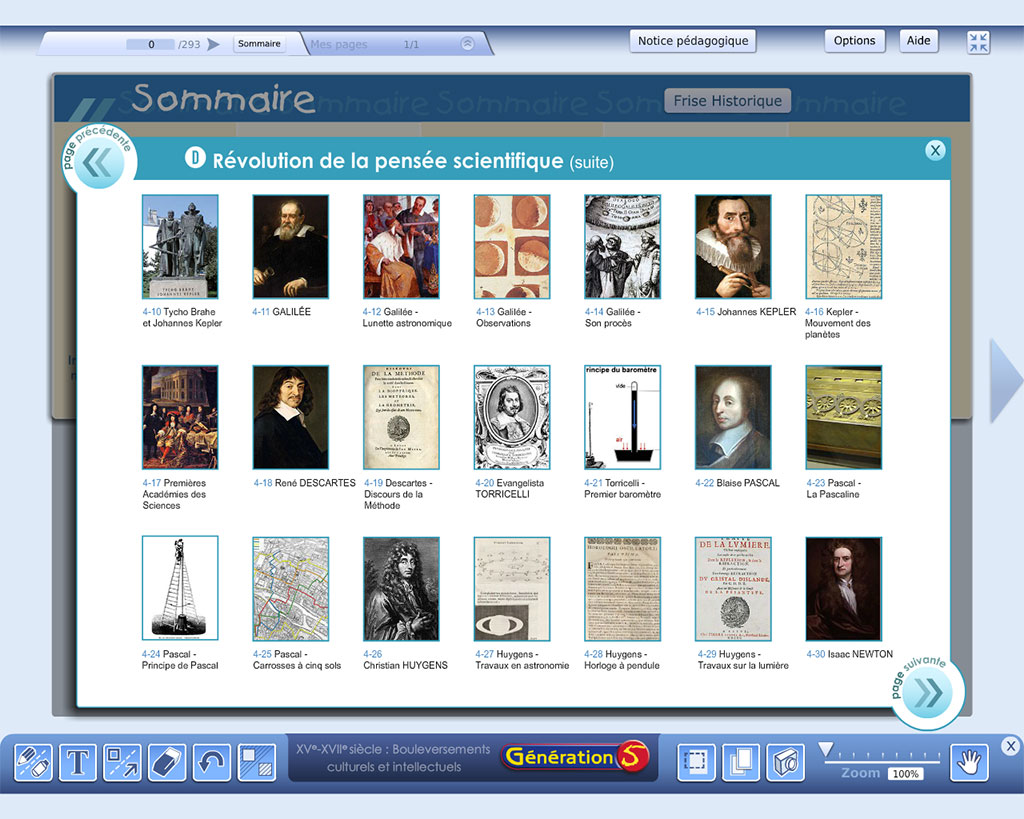Open the Options menu
This screenshot has height=819, width=1024.
coord(854,41)
